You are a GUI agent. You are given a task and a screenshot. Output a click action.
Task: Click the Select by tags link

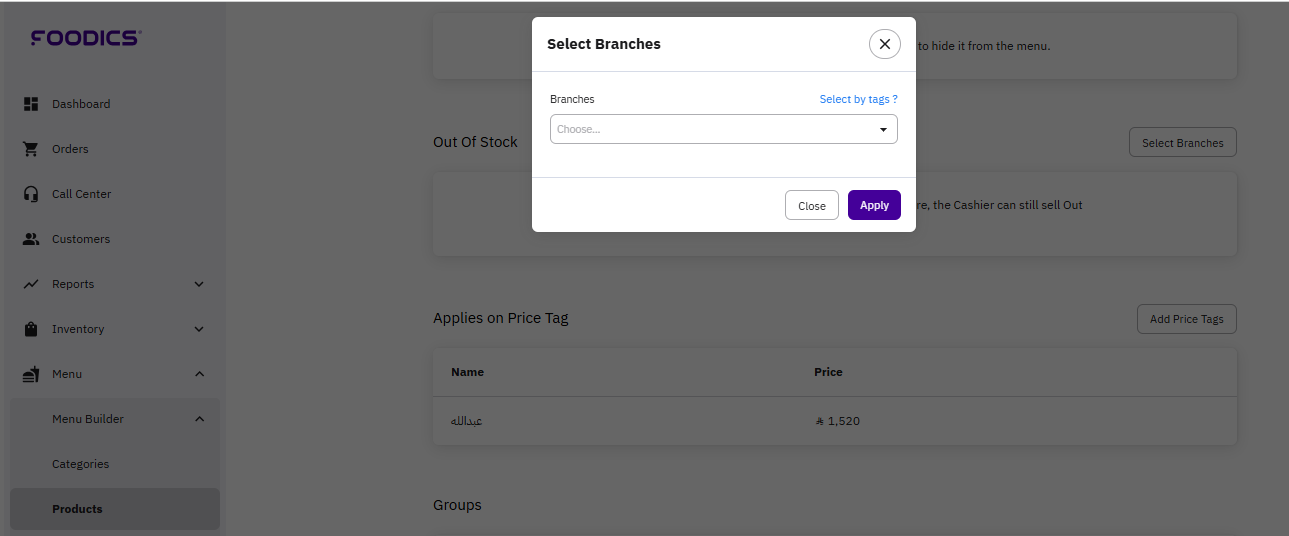(858, 99)
